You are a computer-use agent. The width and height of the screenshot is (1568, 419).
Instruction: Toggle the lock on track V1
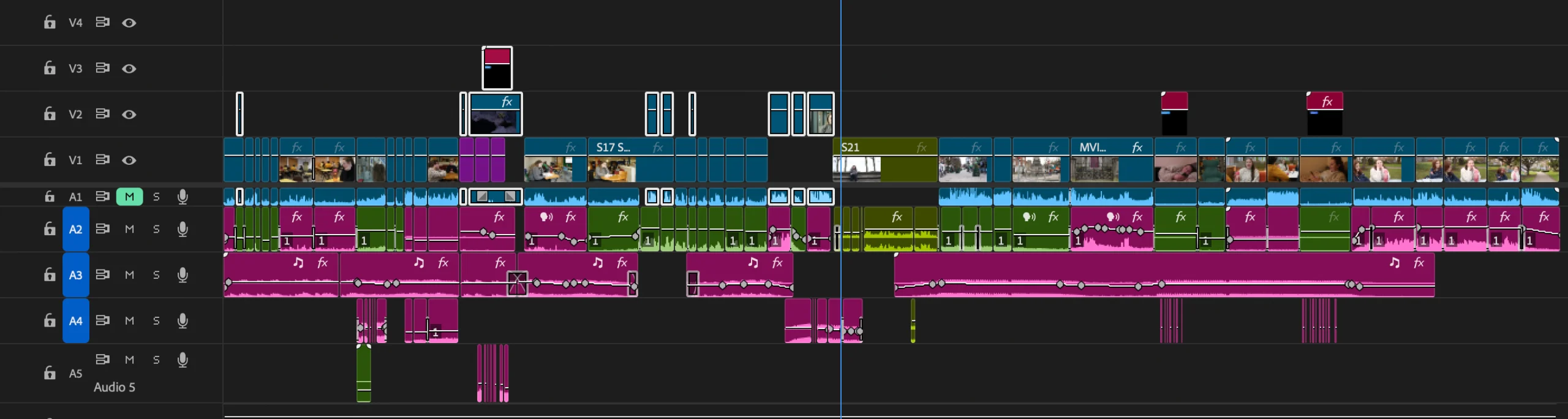click(x=50, y=160)
